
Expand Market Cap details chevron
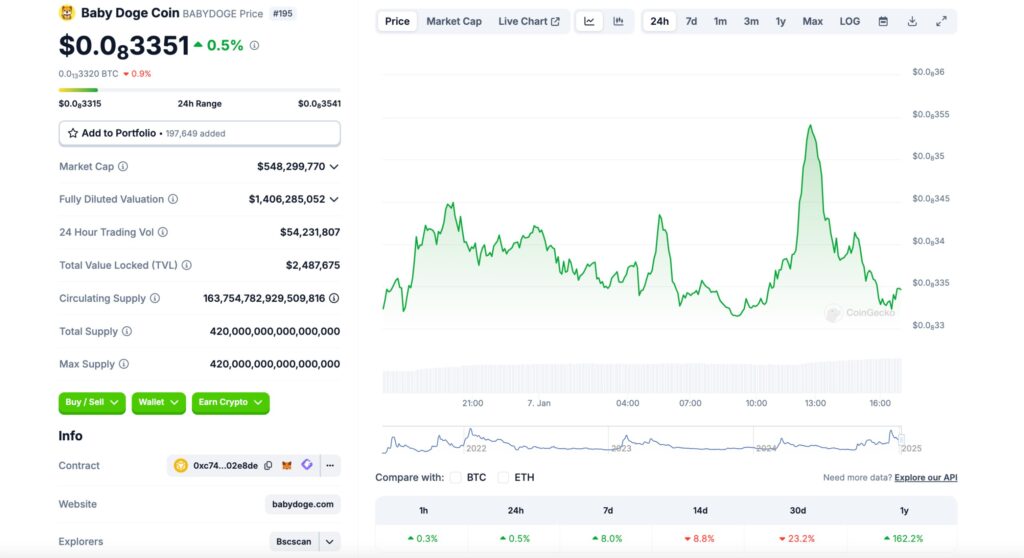tap(334, 167)
